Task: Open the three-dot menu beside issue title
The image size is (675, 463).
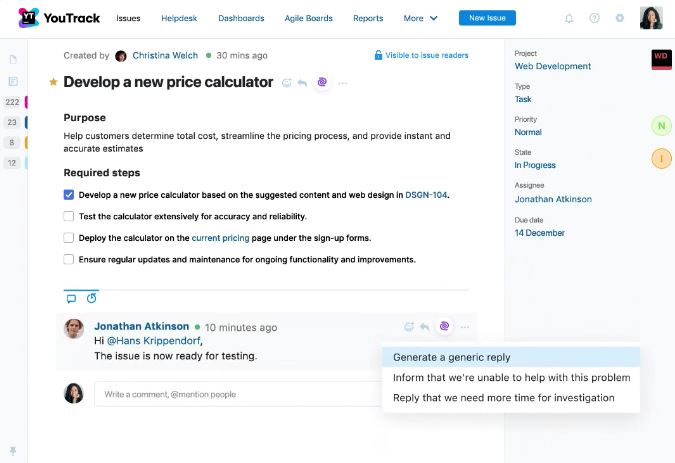Action: tap(343, 83)
